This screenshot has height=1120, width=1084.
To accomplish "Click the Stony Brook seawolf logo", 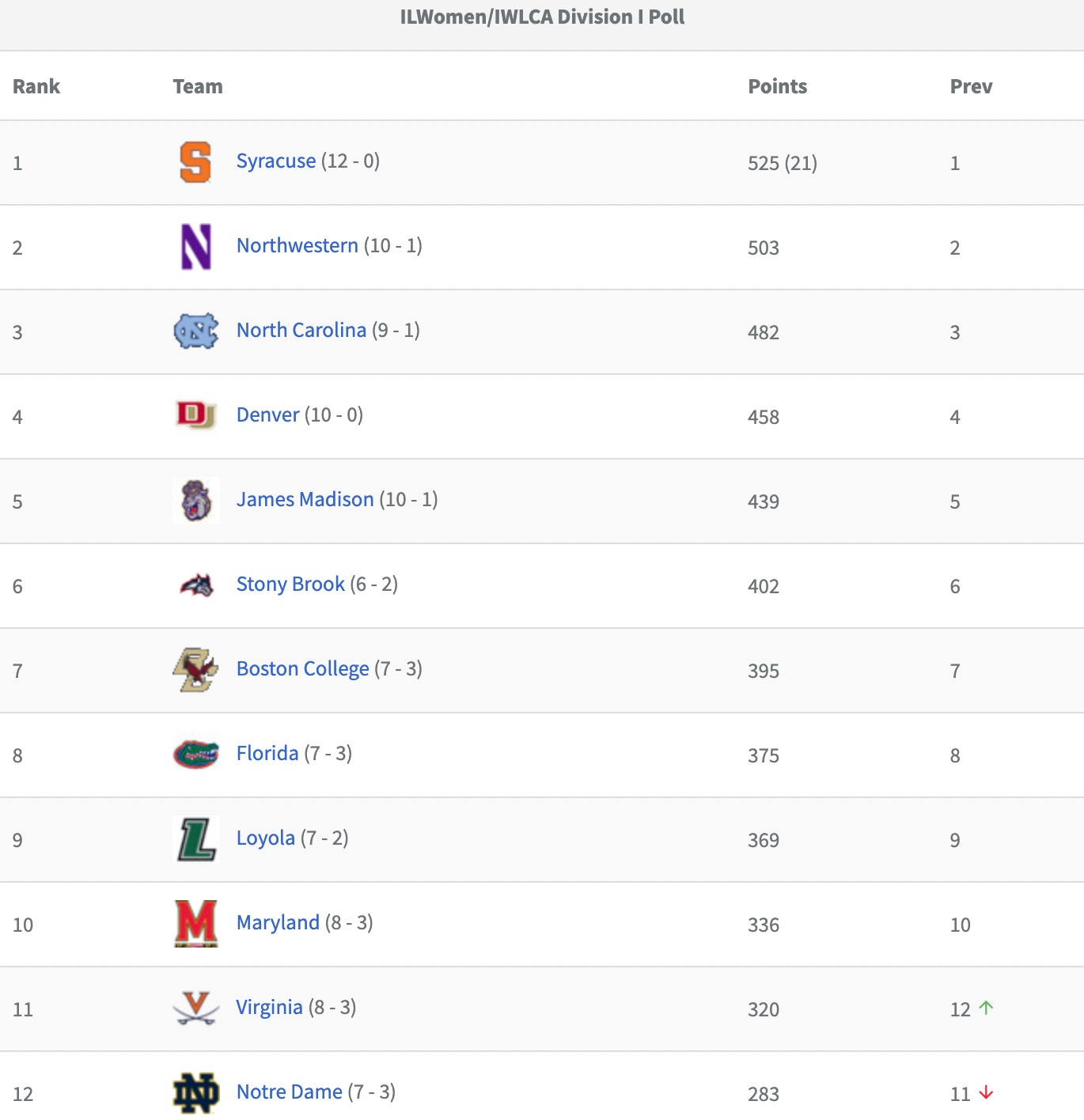I will point(197,585).
